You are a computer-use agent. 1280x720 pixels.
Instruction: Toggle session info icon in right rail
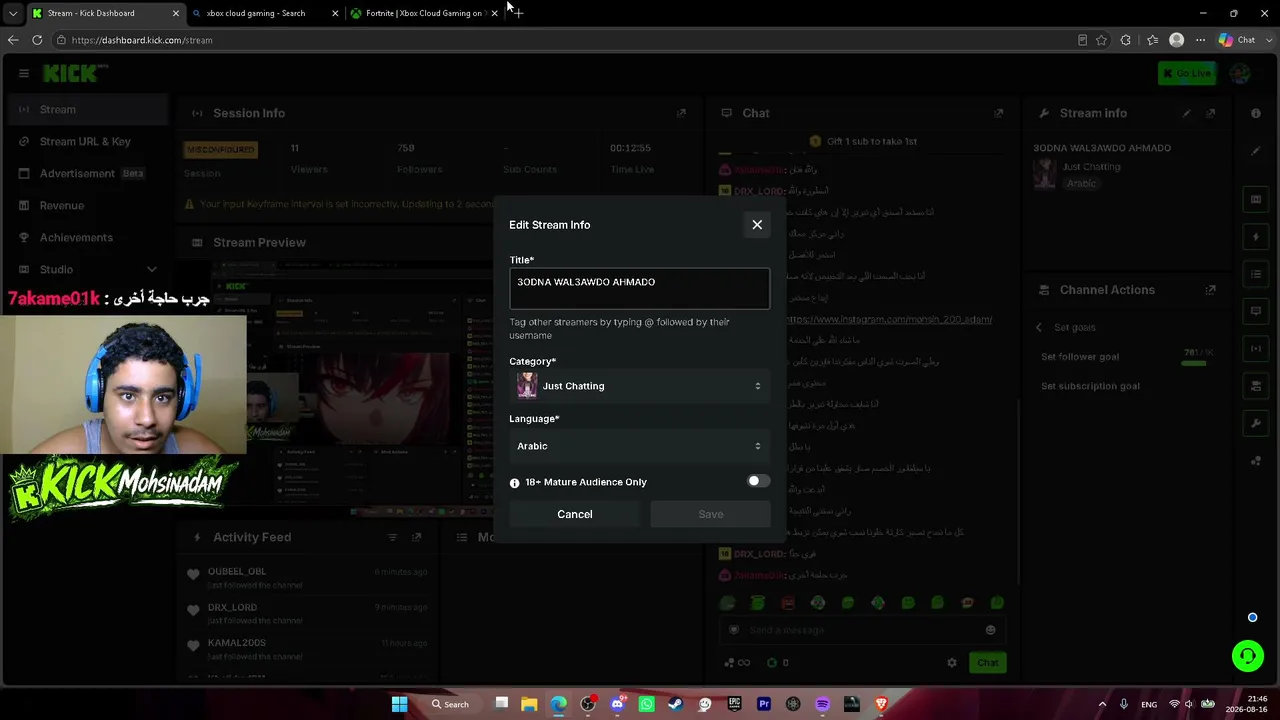click(x=1256, y=348)
